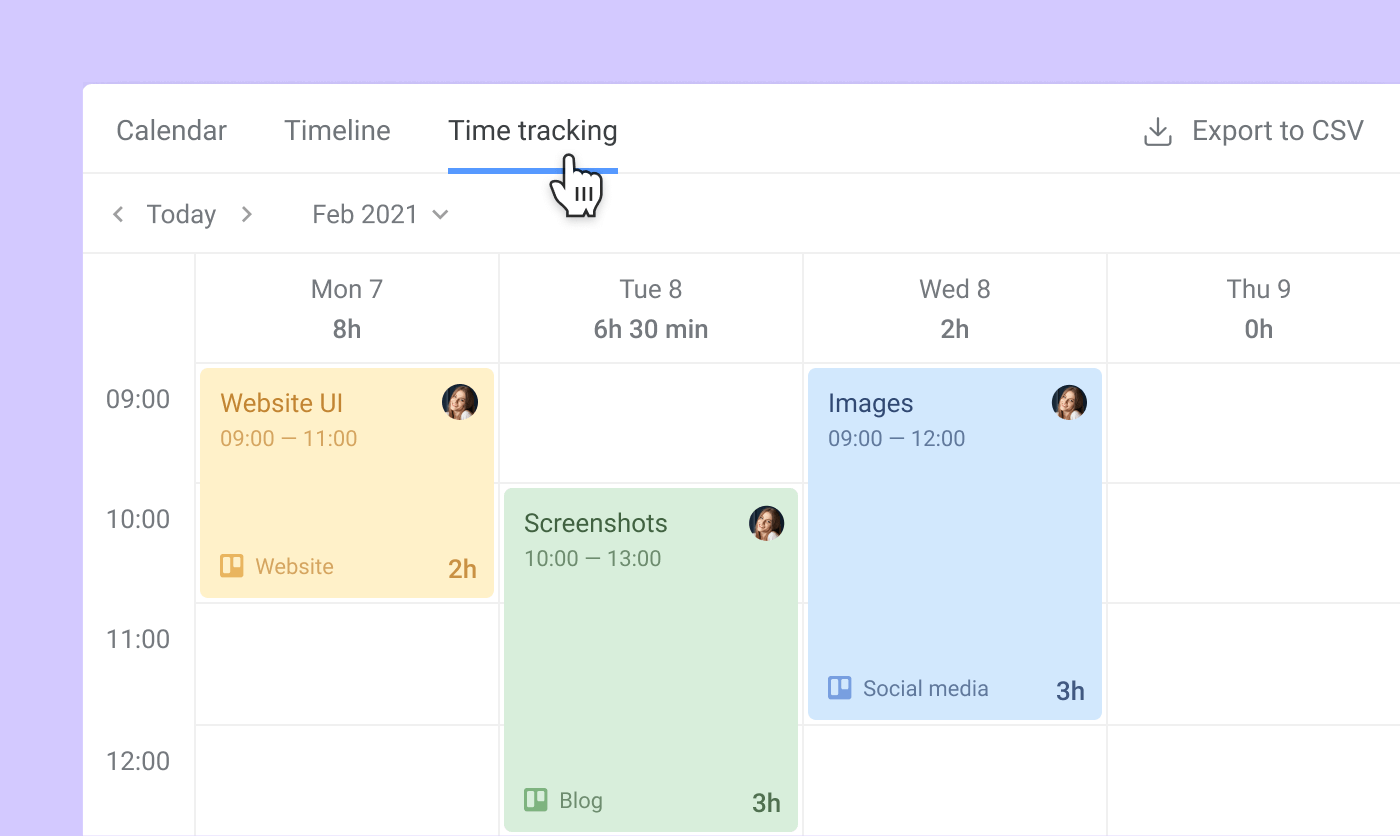Select the Website UI event card

point(346,470)
